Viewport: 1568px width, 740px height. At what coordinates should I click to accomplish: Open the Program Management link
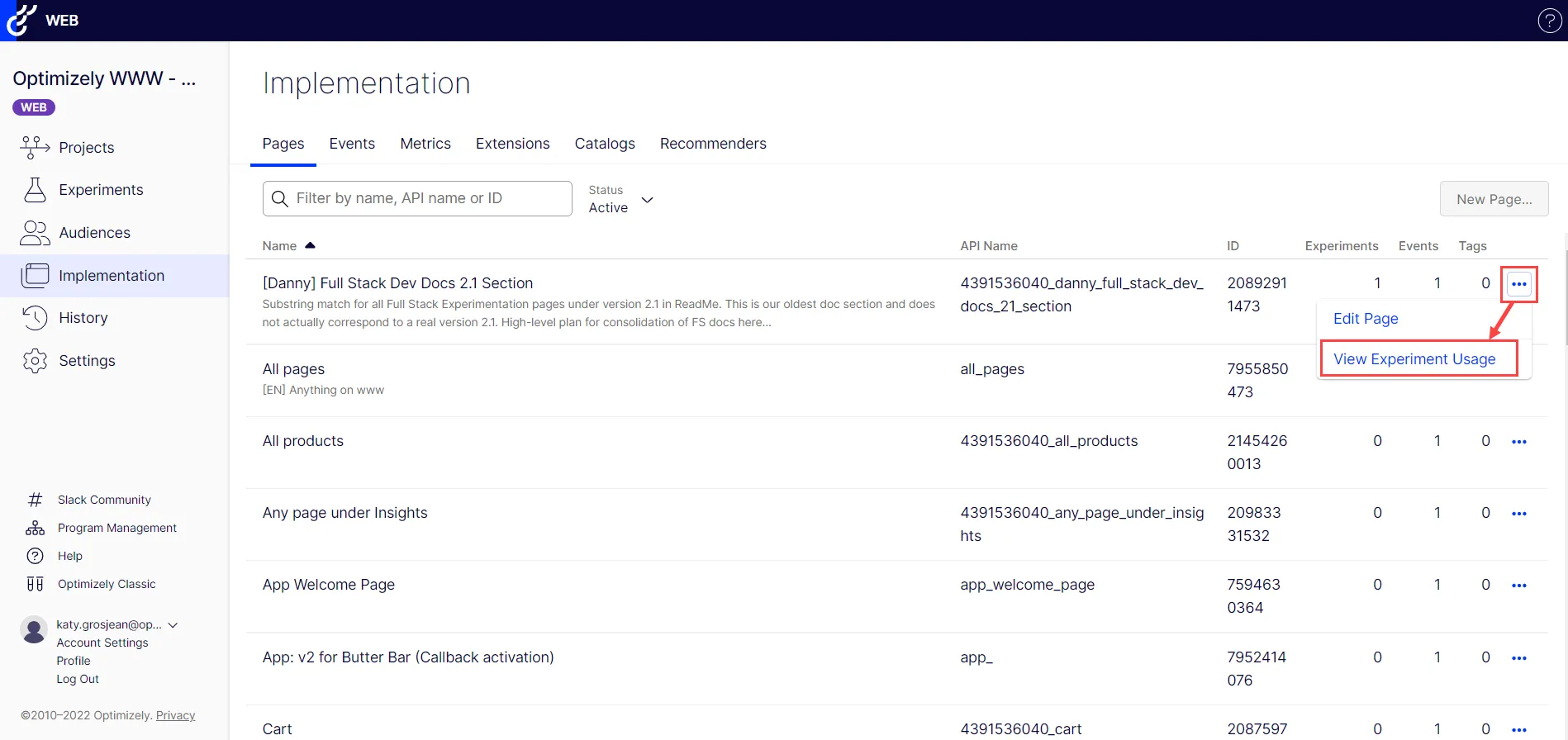pyautogui.click(x=117, y=528)
